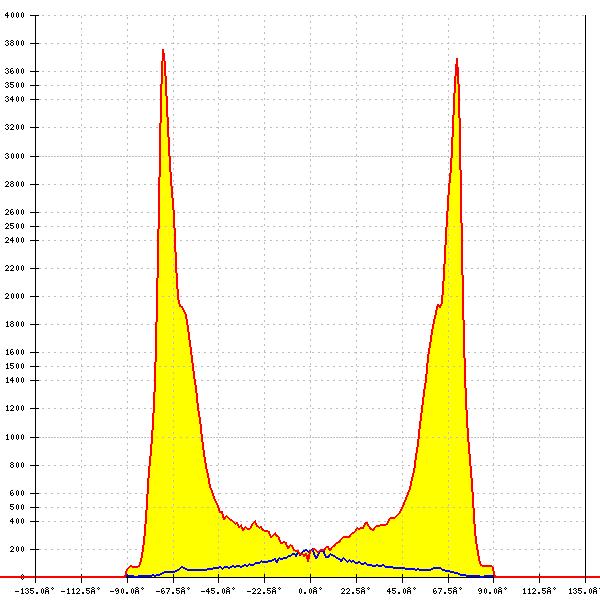Click the tip of the right red peak
The height and width of the screenshot is (600, 600).
point(457,59)
